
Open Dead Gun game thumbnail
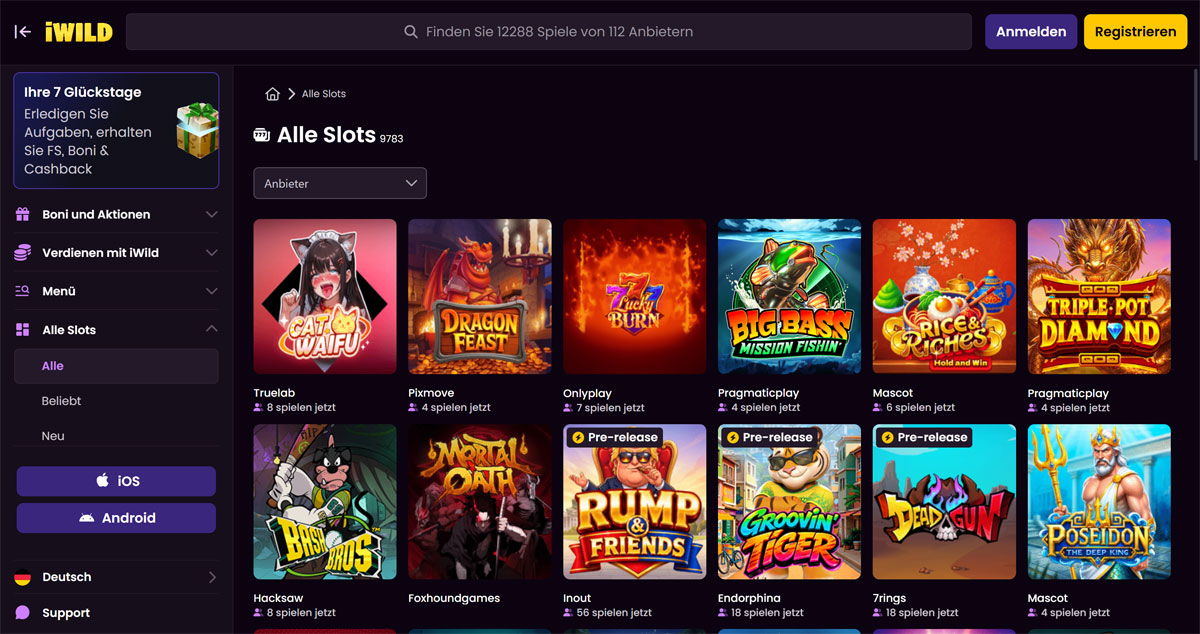(x=944, y=502)
